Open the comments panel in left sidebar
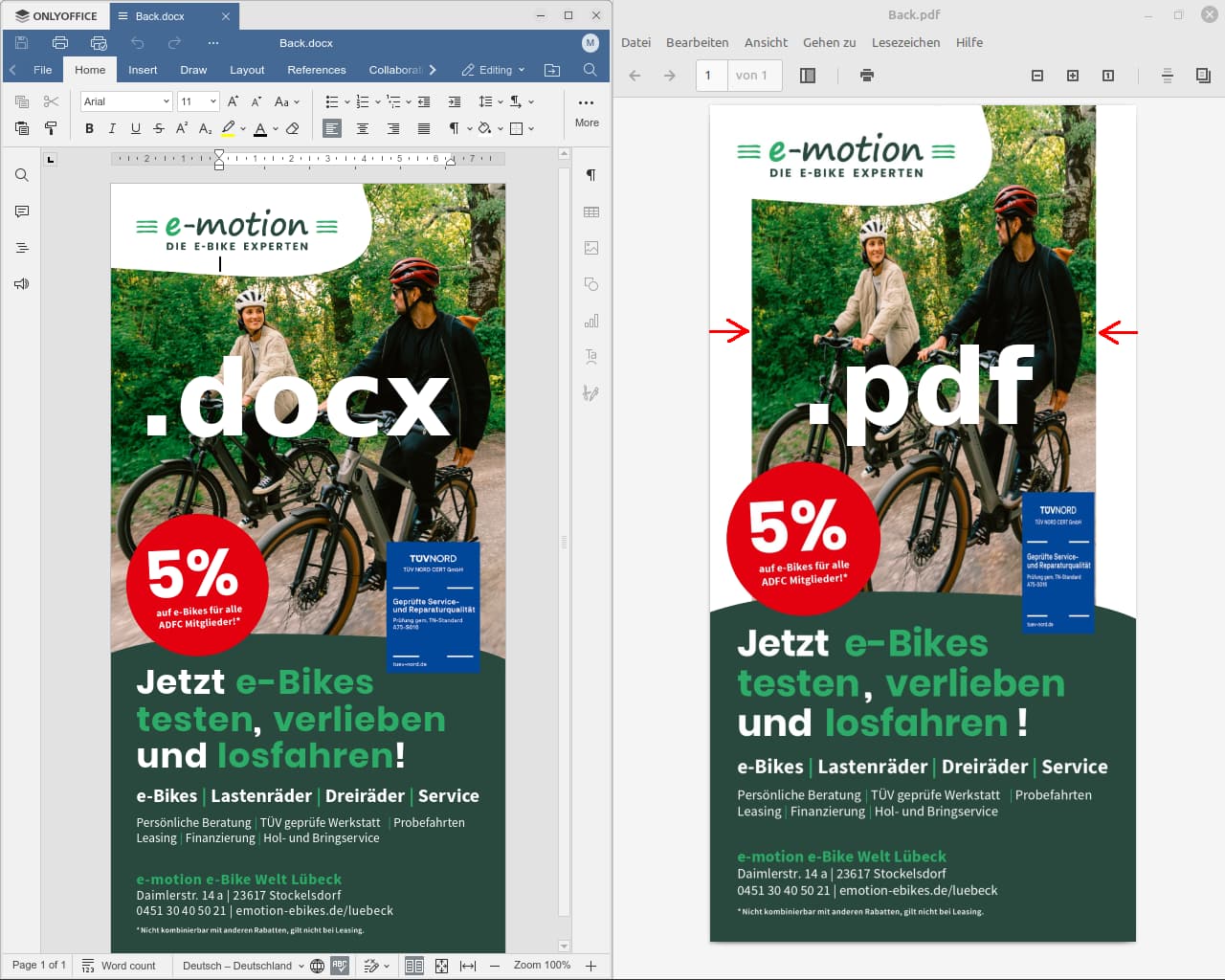The image size is (1225, 980). tap(22, 212)
